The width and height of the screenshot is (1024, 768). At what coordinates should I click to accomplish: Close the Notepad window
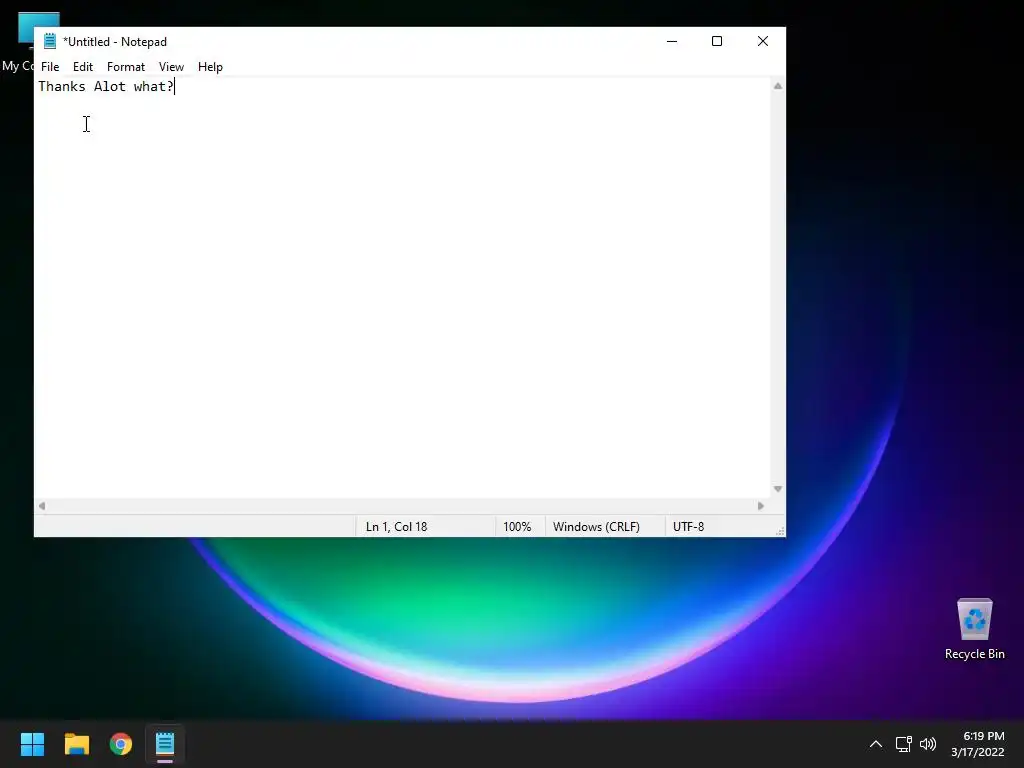(762, 41)
